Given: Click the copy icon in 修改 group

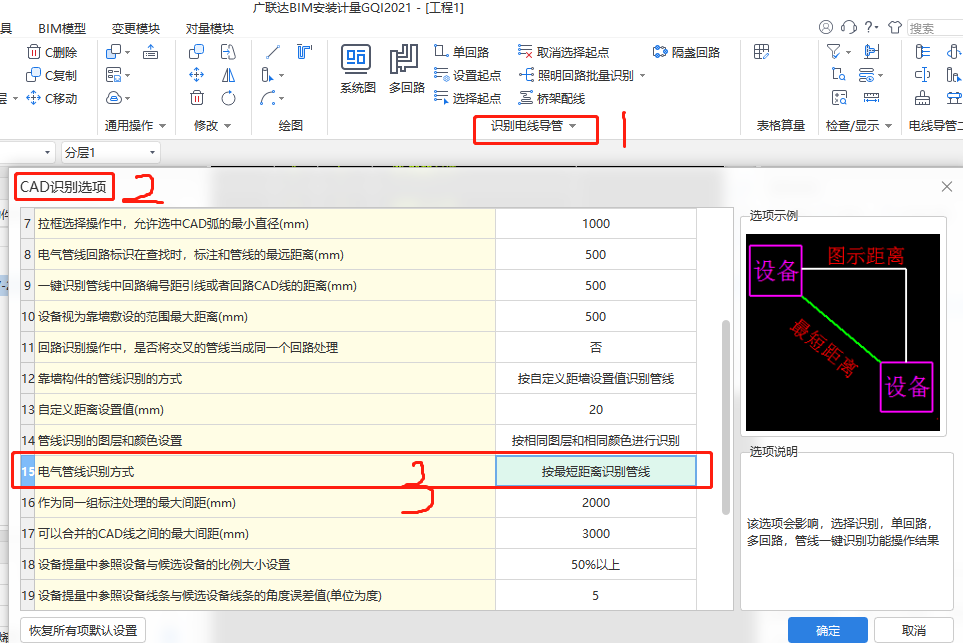Looking at the screenshot, I should pyautogui.click(x=197, y=52).
